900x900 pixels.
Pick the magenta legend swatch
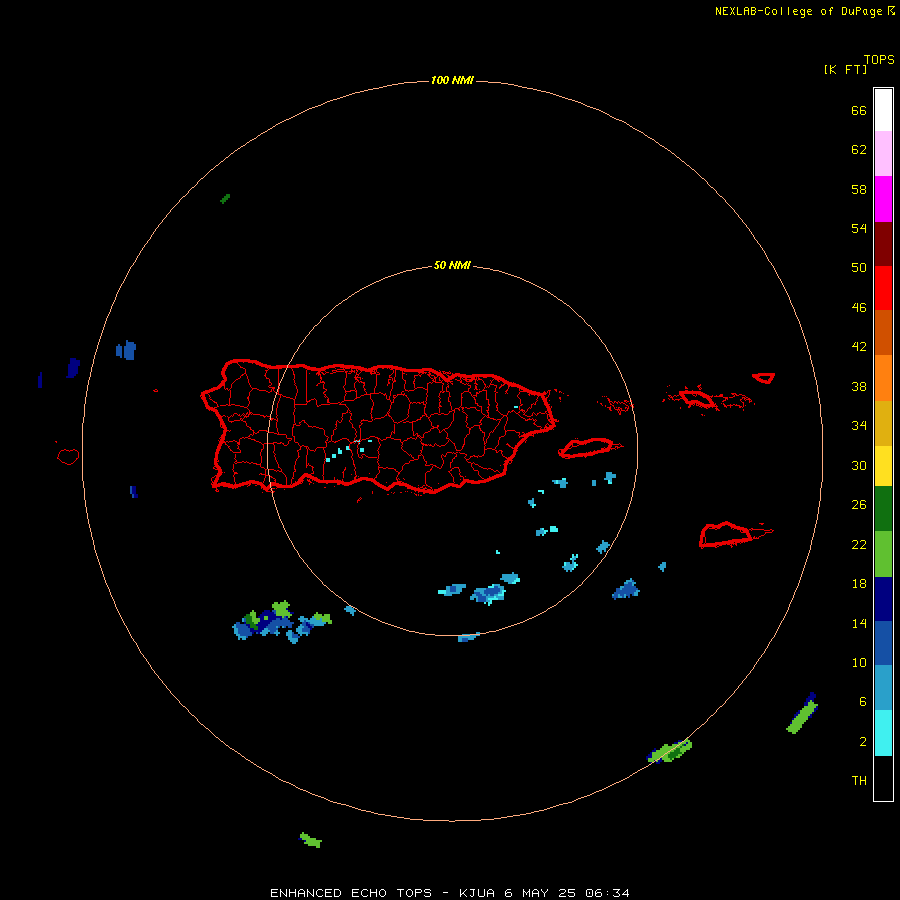pos(883,199)
